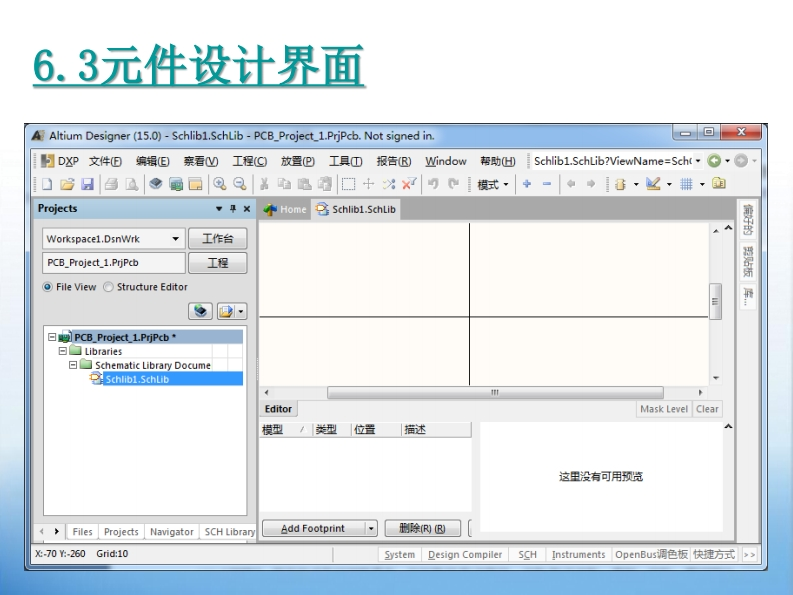Collapse the Libraries folder node
Image resolution: width=793 pixels, height=595 pixels.
click(62, 351)
